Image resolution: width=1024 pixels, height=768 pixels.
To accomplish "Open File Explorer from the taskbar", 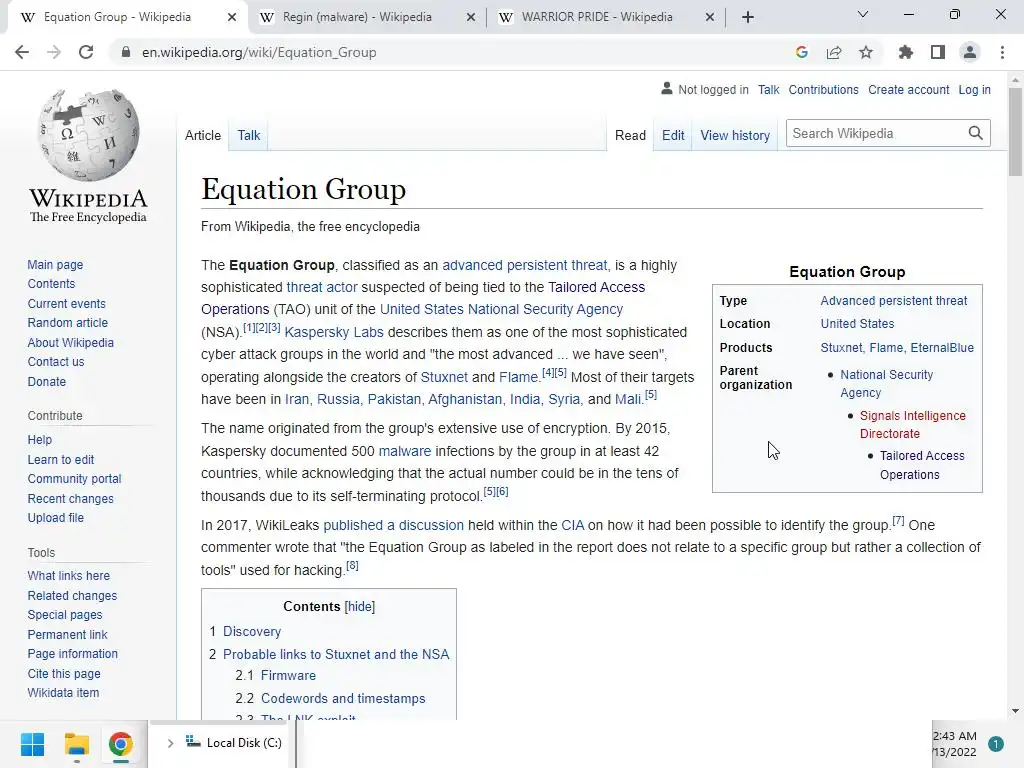I will pyautogui.click(x=76, y=744).
